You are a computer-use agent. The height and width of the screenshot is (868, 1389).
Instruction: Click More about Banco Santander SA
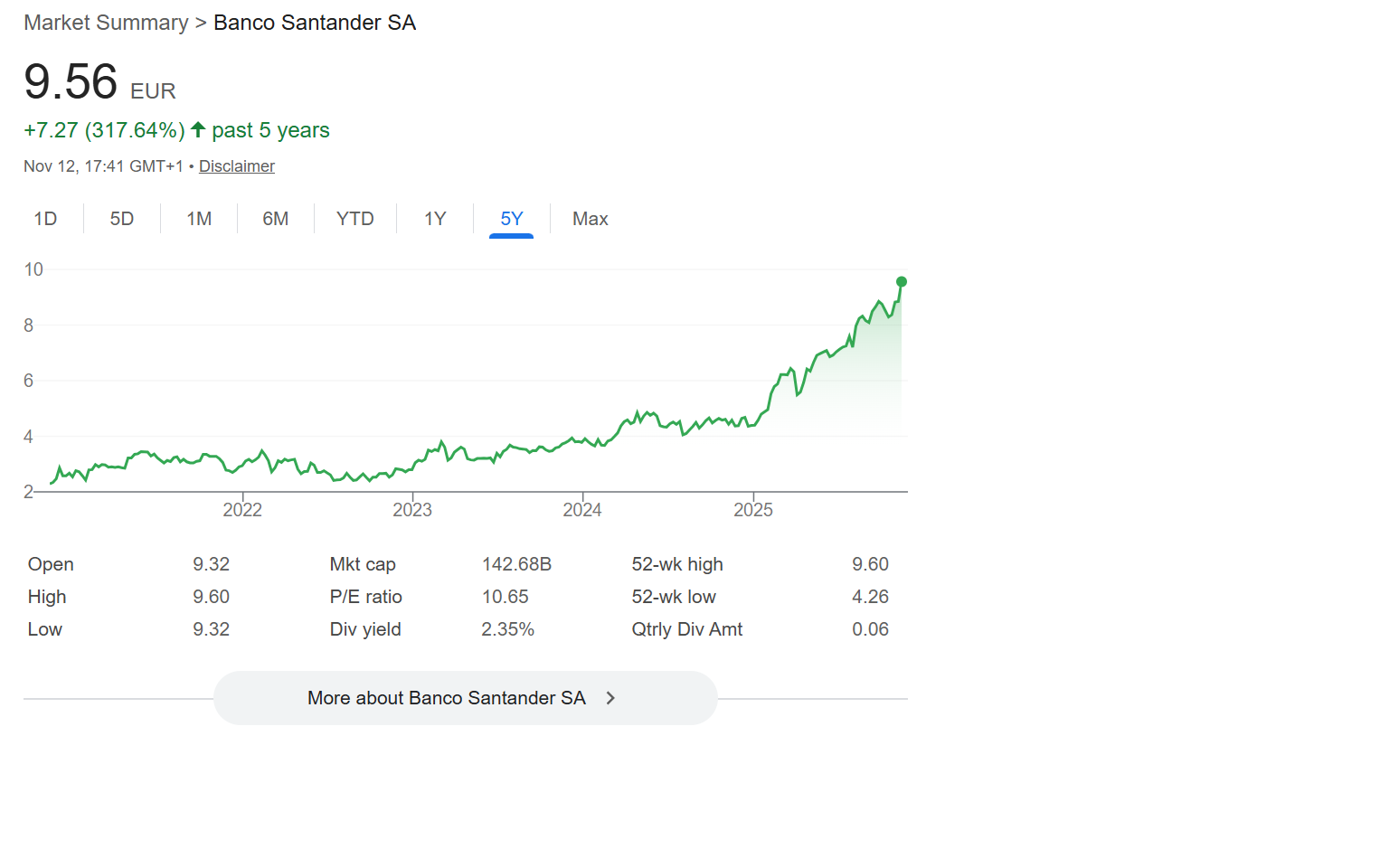(x=447, y=698)
